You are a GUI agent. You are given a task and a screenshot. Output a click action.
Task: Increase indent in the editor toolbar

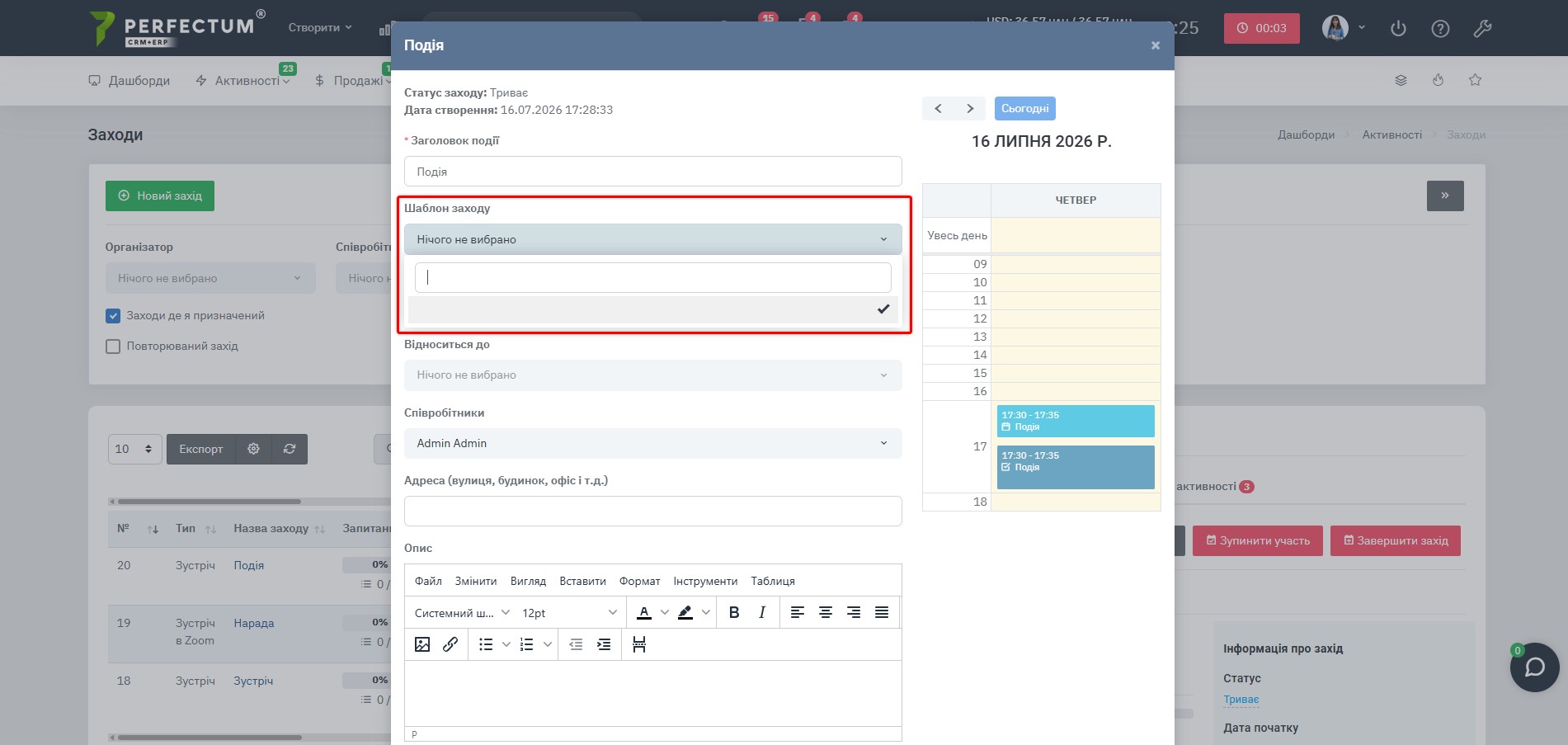604,644
